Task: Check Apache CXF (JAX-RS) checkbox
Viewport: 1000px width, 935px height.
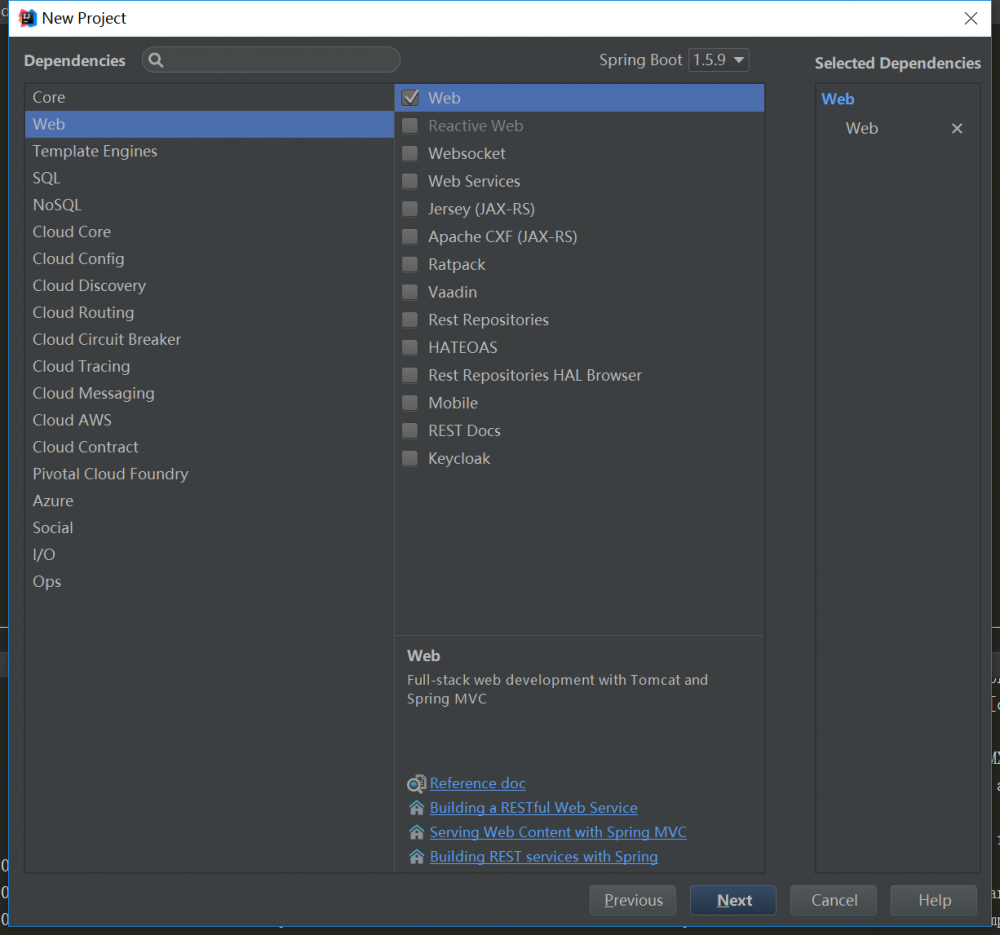Action: click(x=410, y=237)
